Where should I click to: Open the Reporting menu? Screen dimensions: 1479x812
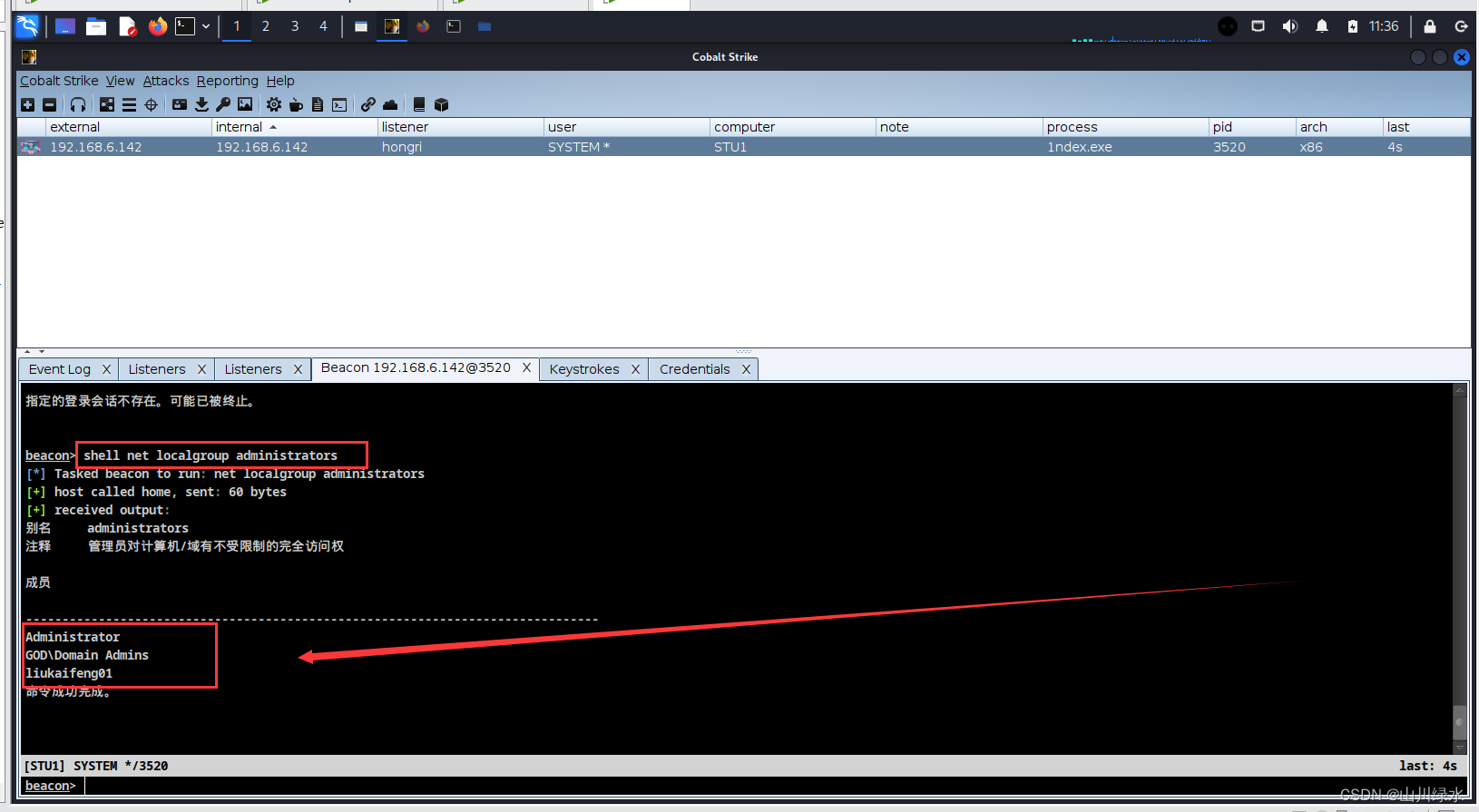pos(228,81)
